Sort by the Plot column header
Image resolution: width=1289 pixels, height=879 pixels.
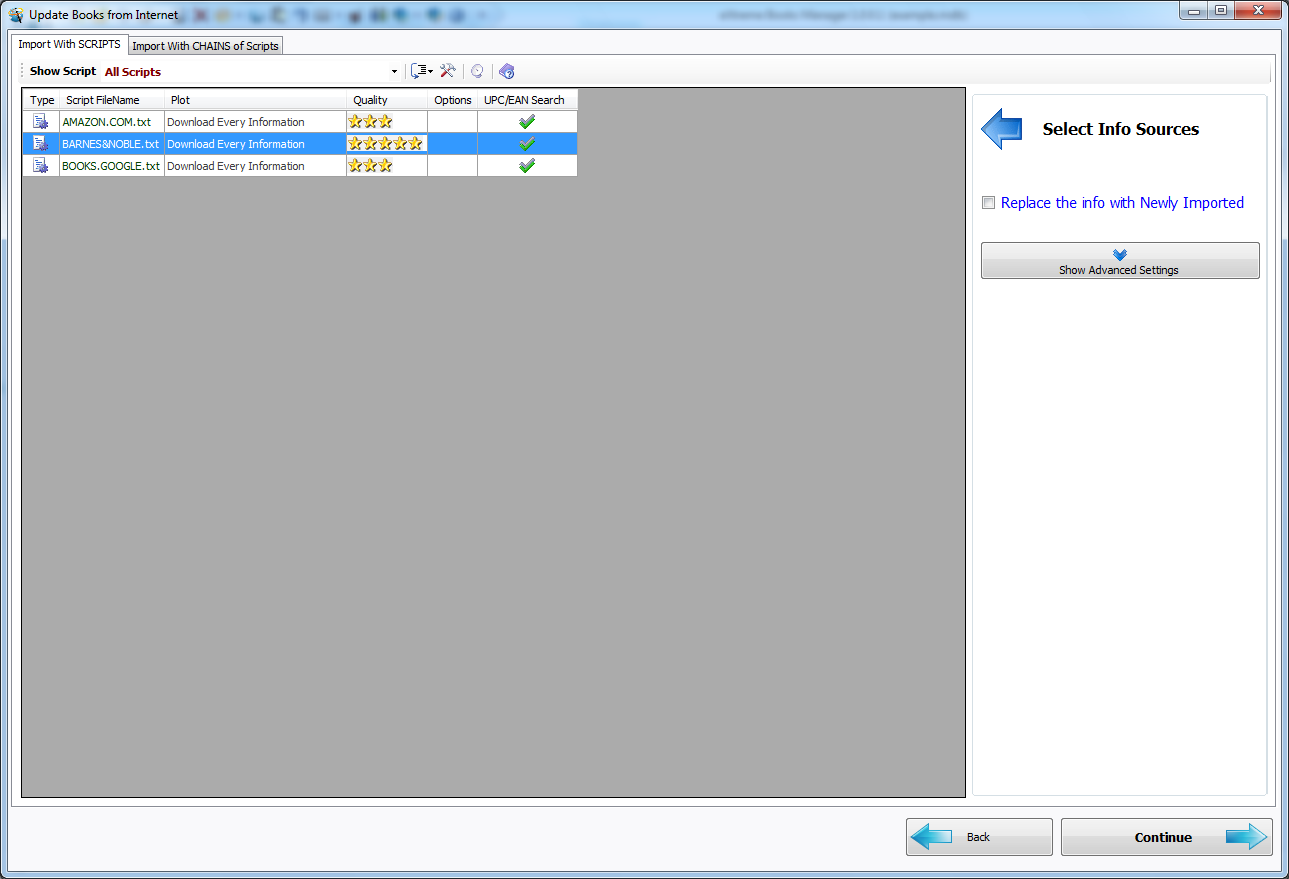click(x=255, y=100)
